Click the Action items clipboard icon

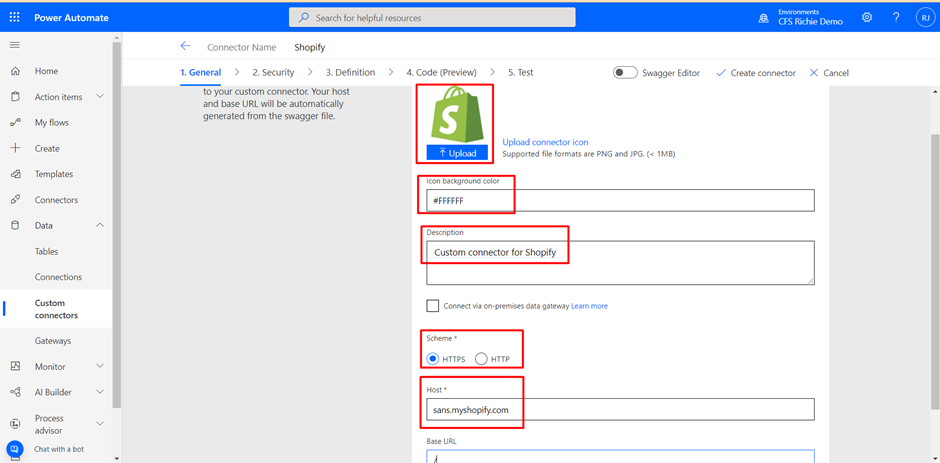16,97
